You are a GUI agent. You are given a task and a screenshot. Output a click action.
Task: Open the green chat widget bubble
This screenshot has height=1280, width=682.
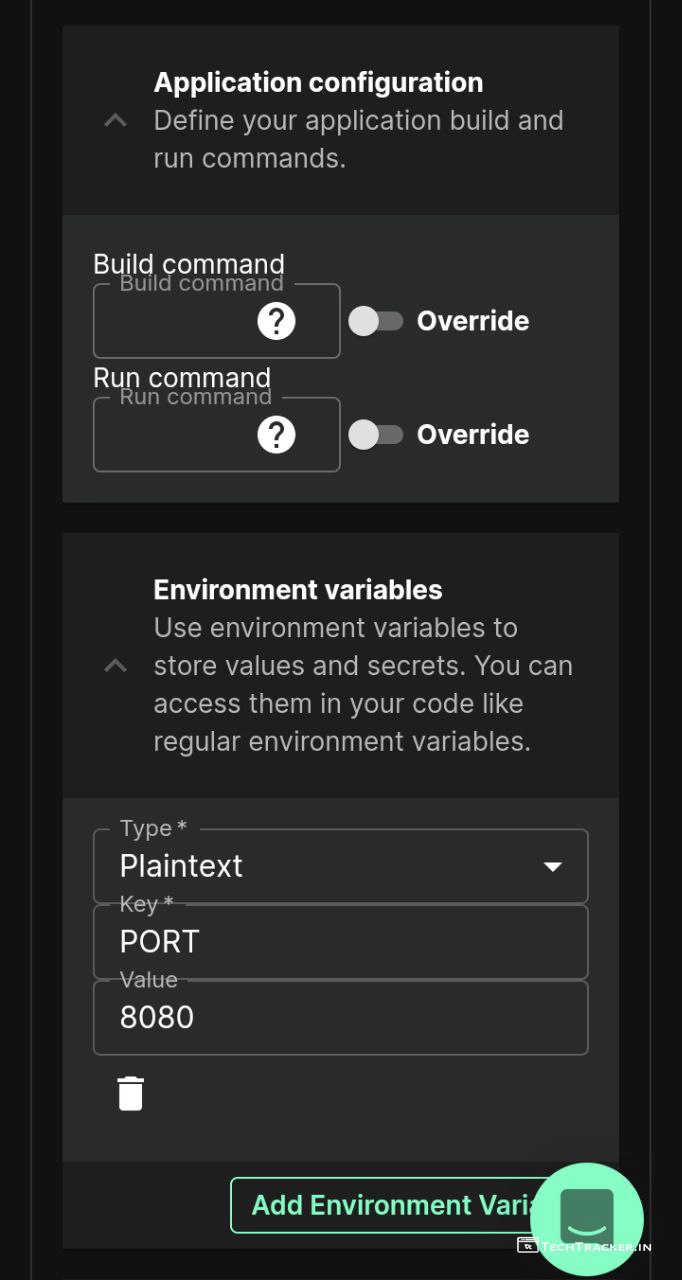[x=586, y=1218]
